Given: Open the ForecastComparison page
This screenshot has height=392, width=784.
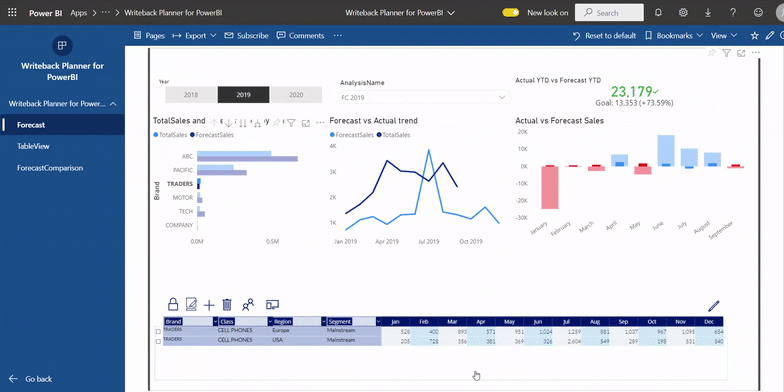Looking at the screenshot, I should 50,168.
